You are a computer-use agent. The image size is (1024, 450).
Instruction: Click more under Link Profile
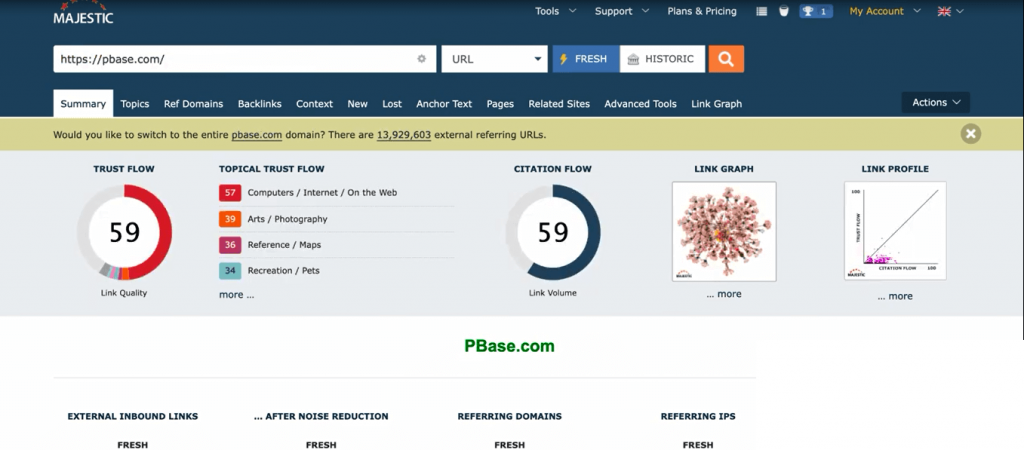[895, 296]
